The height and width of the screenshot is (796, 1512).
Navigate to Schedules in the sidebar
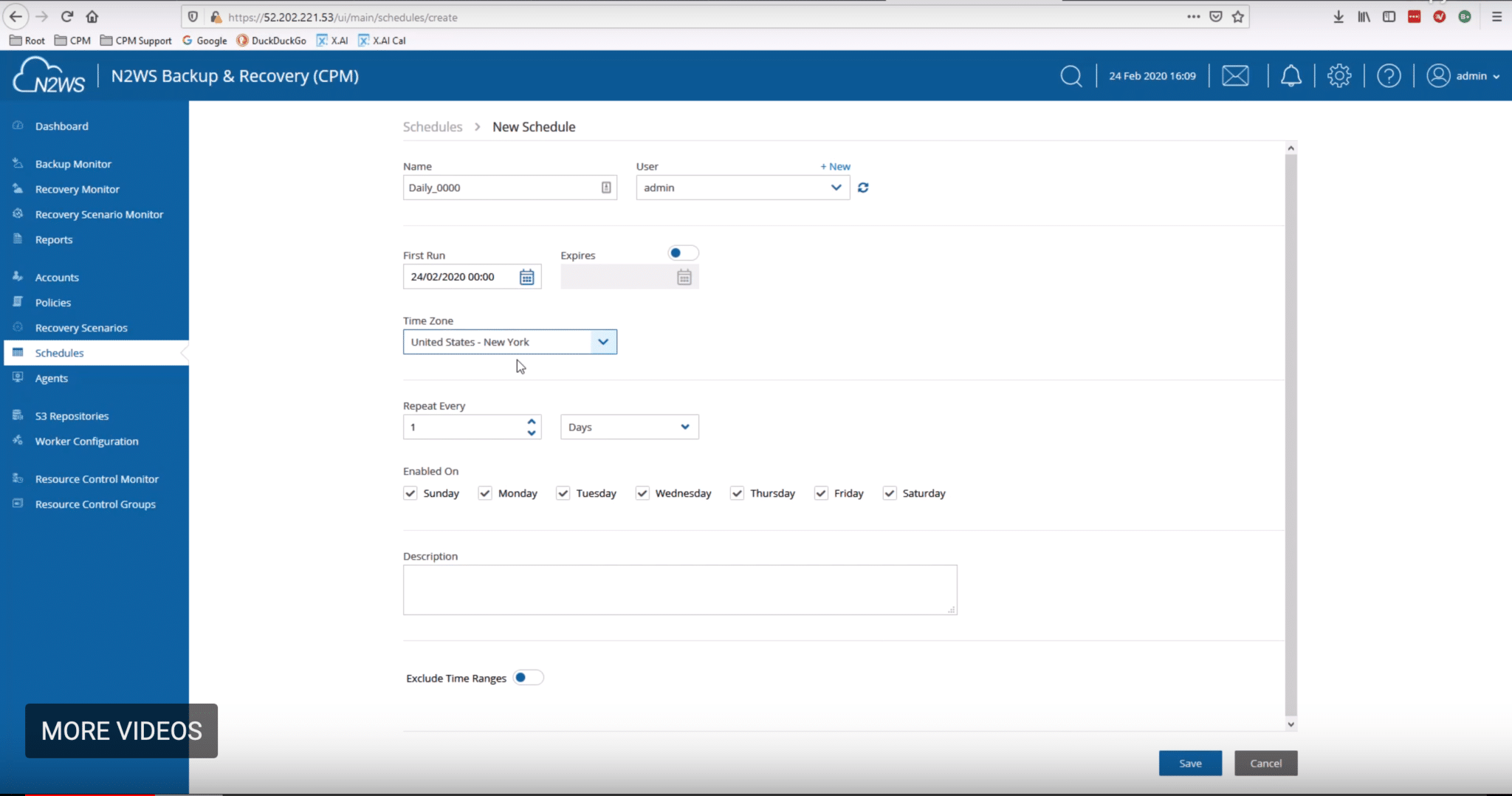tap(59, 352)
